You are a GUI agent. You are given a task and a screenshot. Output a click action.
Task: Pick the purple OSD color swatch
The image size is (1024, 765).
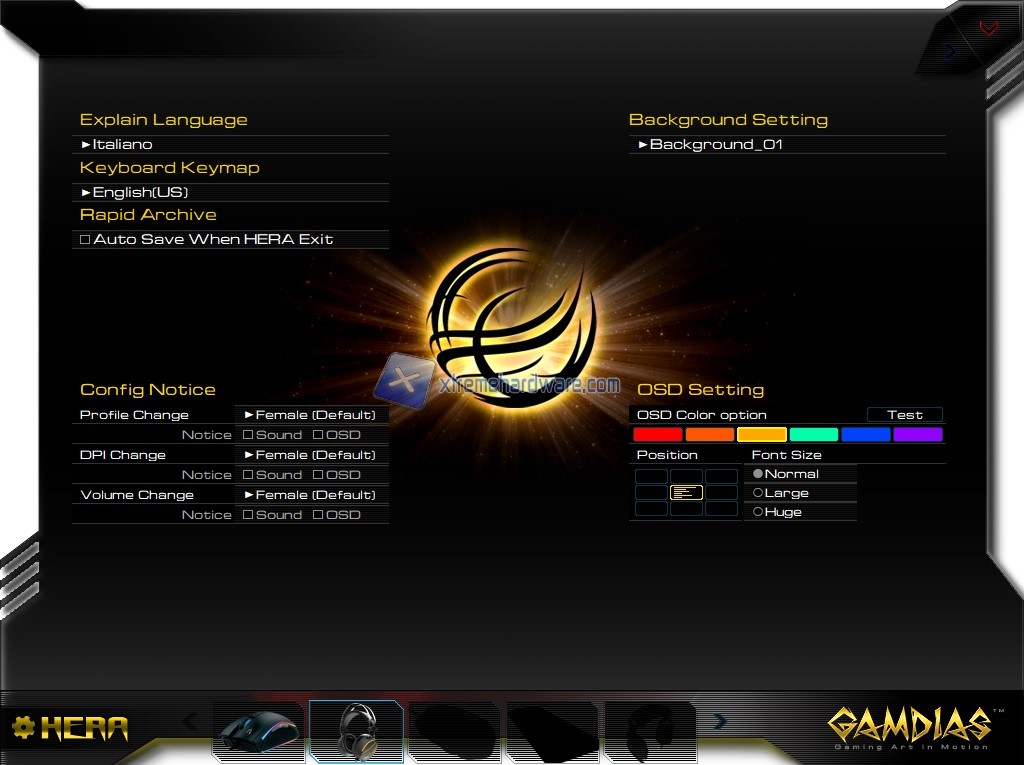coord(917,435)
